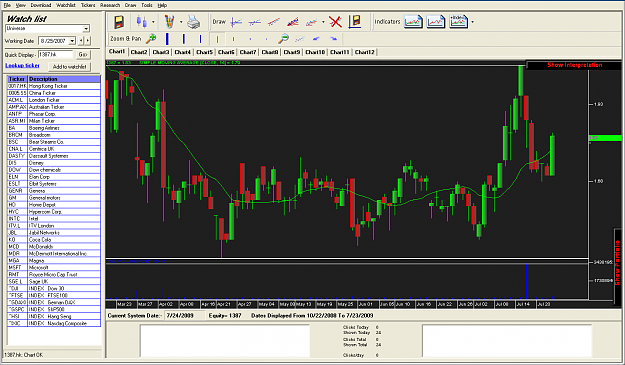Click the pan right blue arrow icon
625x365 pixels.
333,39
